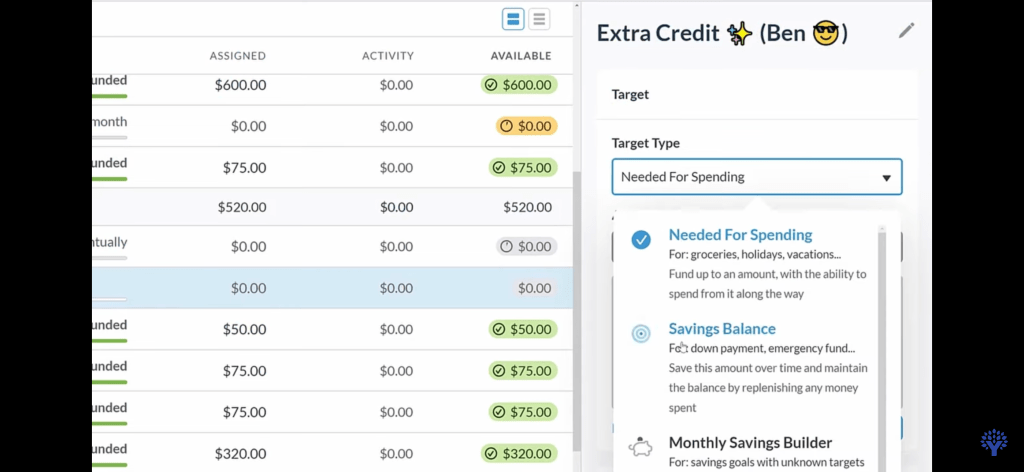Choose the Savings Balance target option
Viewport: 1024px width, 472px height.
767,368
